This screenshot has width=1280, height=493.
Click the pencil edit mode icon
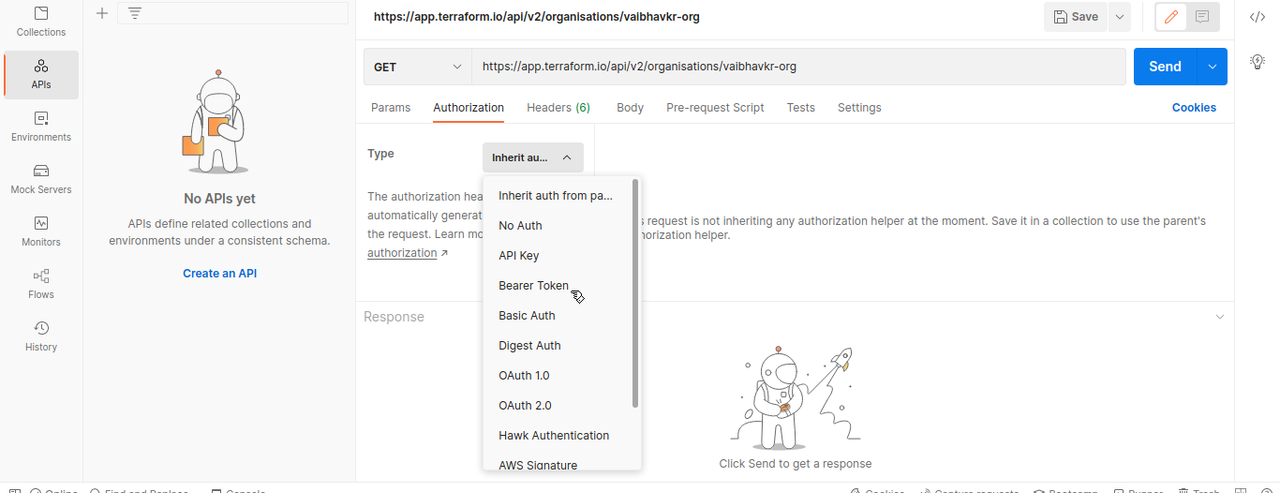click(x=1171, y=17)
